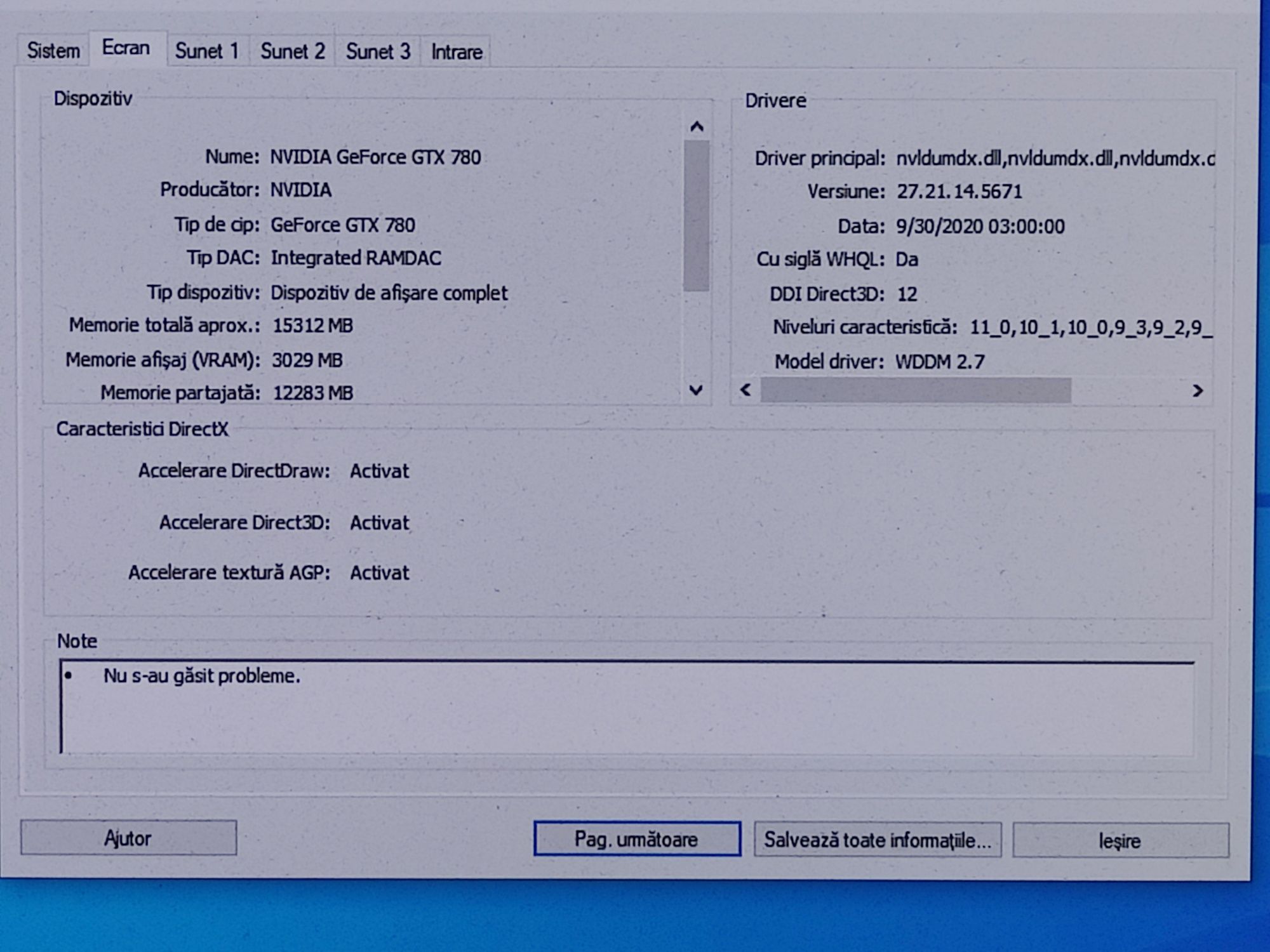
Task: Select Accelerare Direct3D 'Activat' value
Action: (x=379, y=522)
